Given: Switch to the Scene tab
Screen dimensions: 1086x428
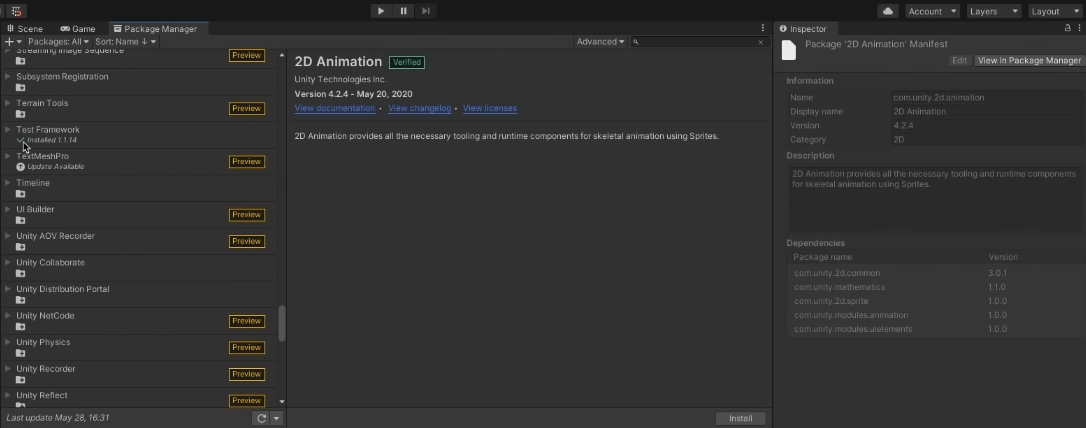Looking at the screenshot, I should click(x=25, y=29).
